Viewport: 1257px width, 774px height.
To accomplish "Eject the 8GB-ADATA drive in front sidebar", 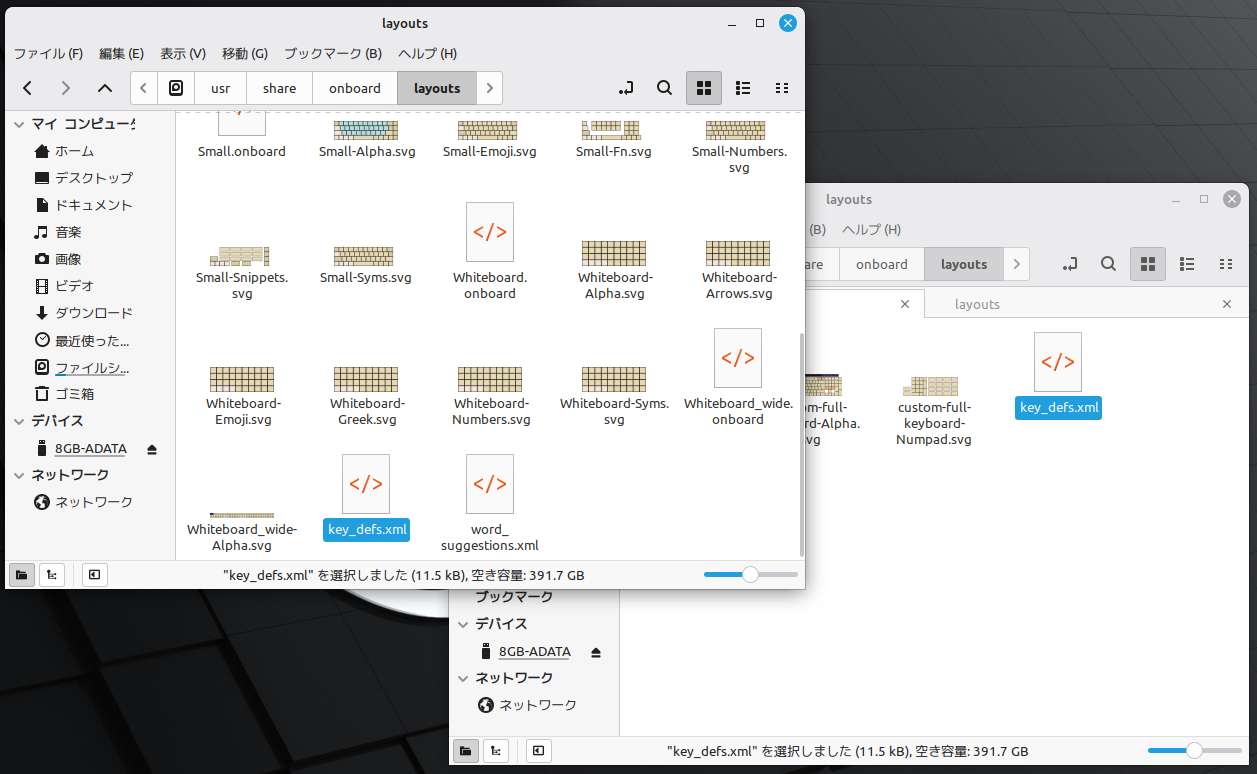I will (152, 449).
